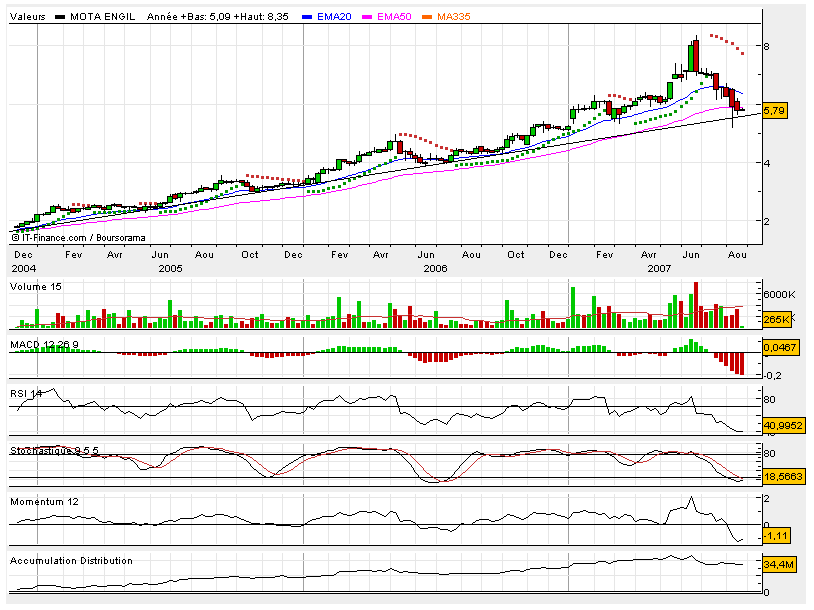The width and height of the screenshot is (814, 610).
Task: Select the 'MA335' legend label
Action: click(x=454, y=17)
